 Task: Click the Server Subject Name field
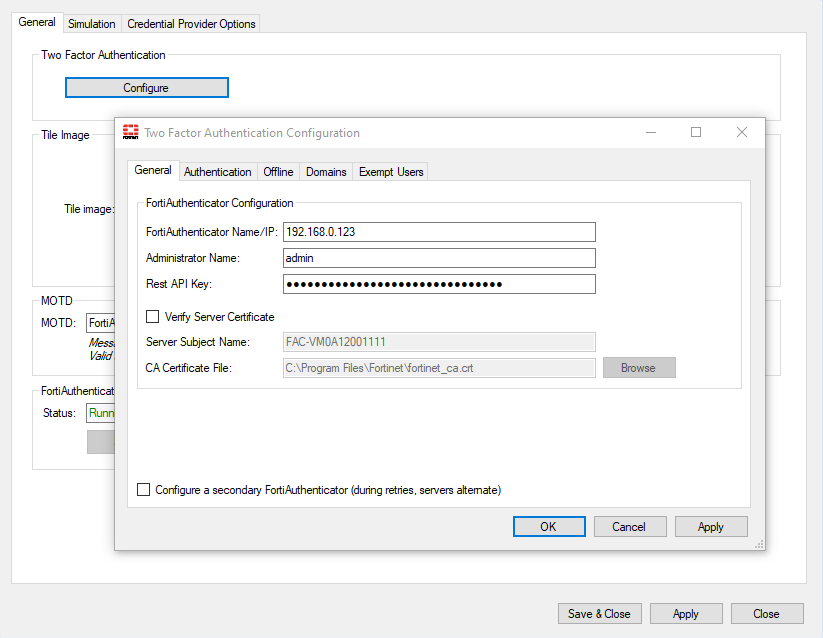point(439,342)
